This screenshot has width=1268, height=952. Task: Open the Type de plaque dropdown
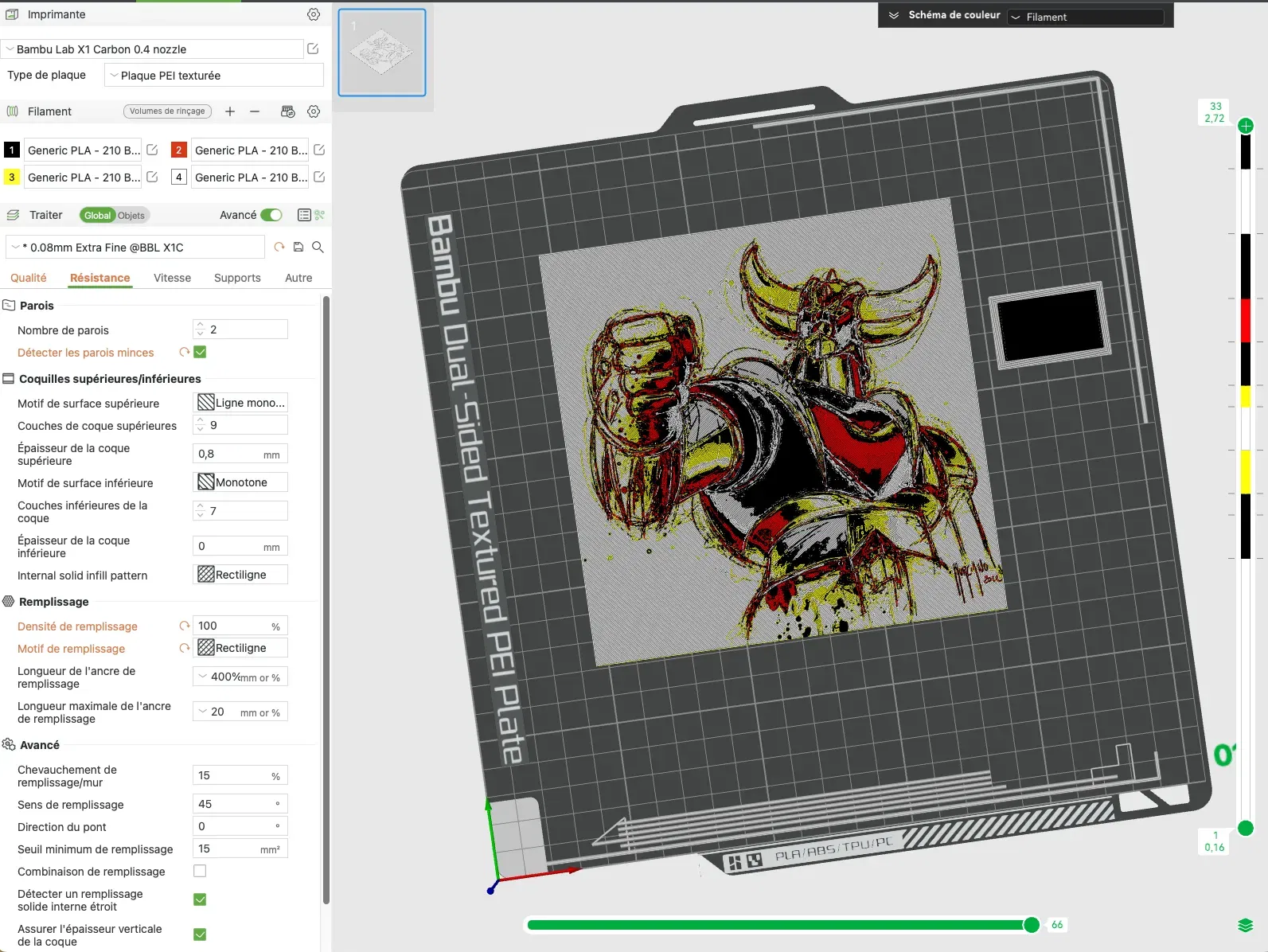pyautogui.click(x=213, y=76)
